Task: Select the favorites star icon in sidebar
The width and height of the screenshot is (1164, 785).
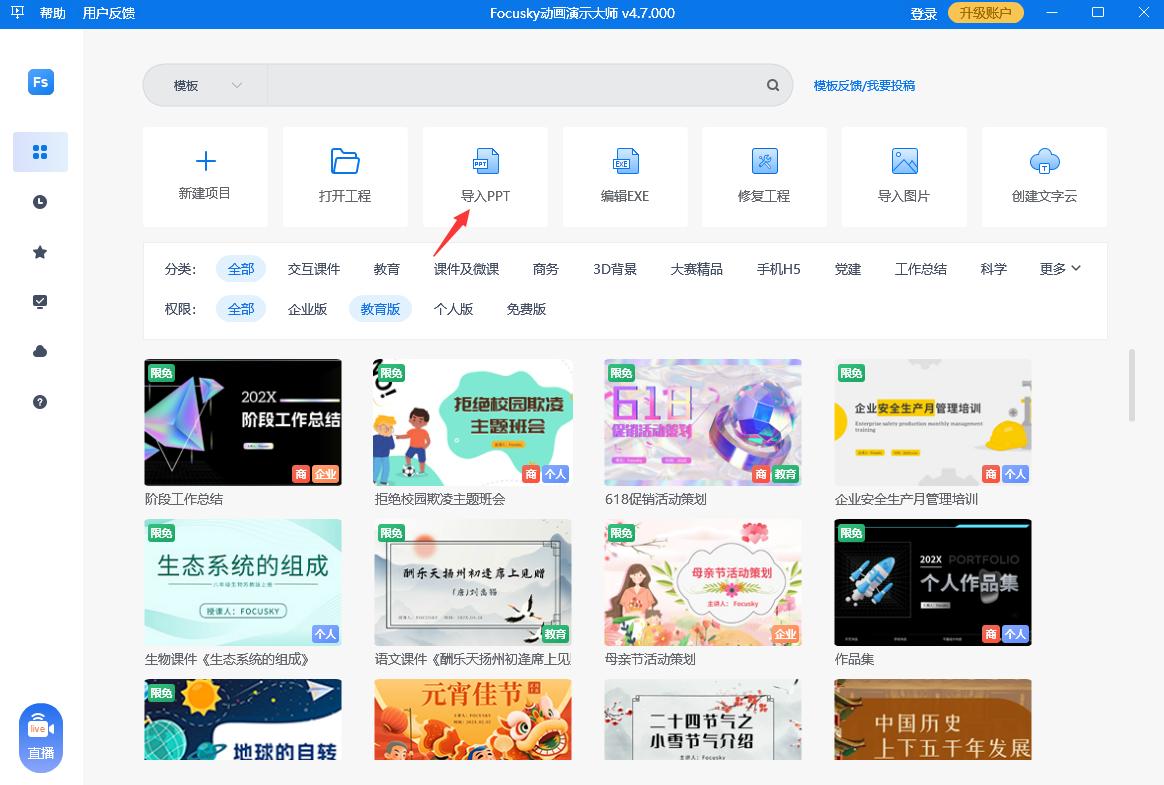Action: [x=40, y=252]
